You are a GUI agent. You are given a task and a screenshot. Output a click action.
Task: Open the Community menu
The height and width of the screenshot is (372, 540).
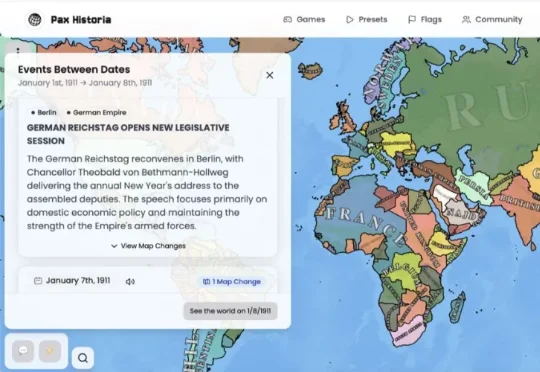(492, 20)
